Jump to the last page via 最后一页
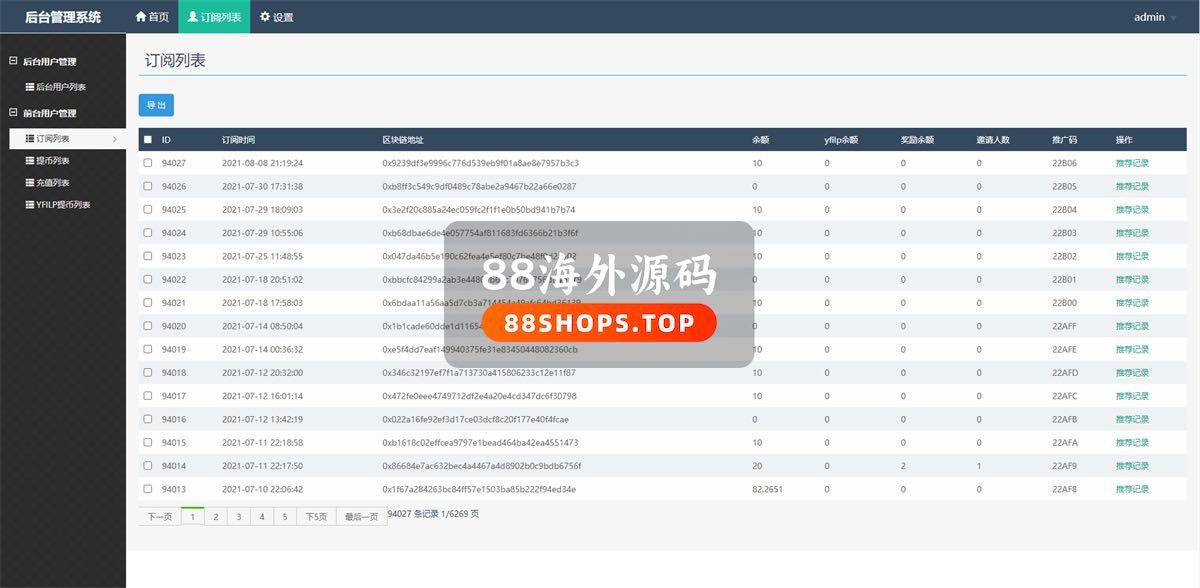Viewport: 1200px width, 588px height. [361, 517]
